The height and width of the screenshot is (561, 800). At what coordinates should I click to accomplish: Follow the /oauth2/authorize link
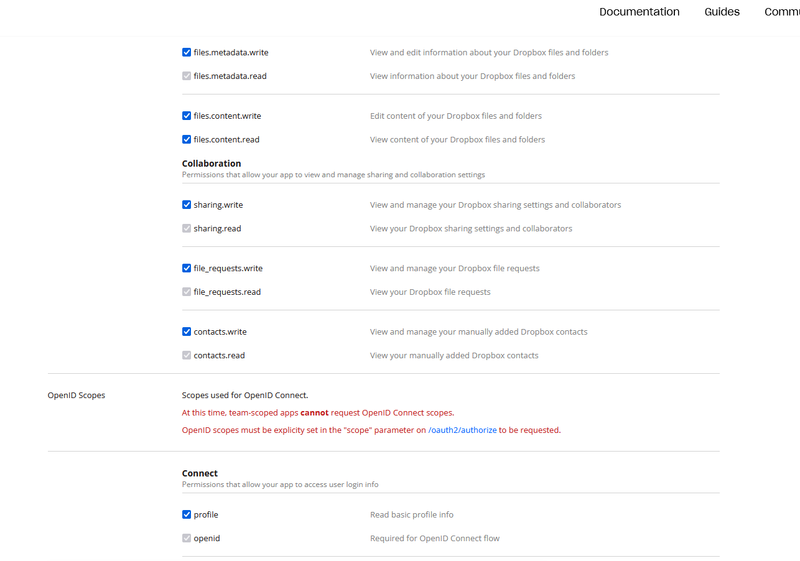coord(462,430)
